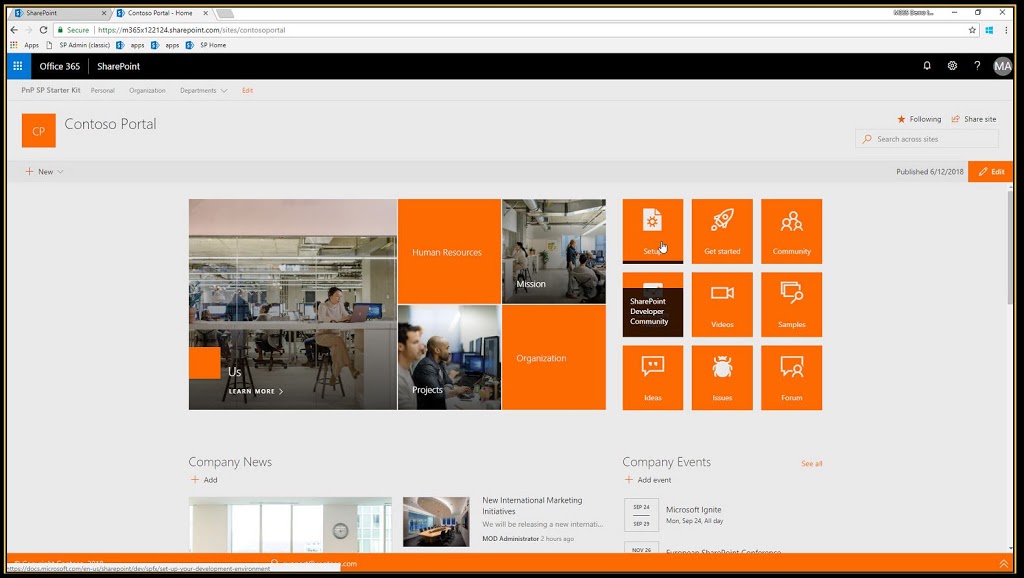Switch to the SharePoint browser tab

pyautogui.click(x=59, y=13)
